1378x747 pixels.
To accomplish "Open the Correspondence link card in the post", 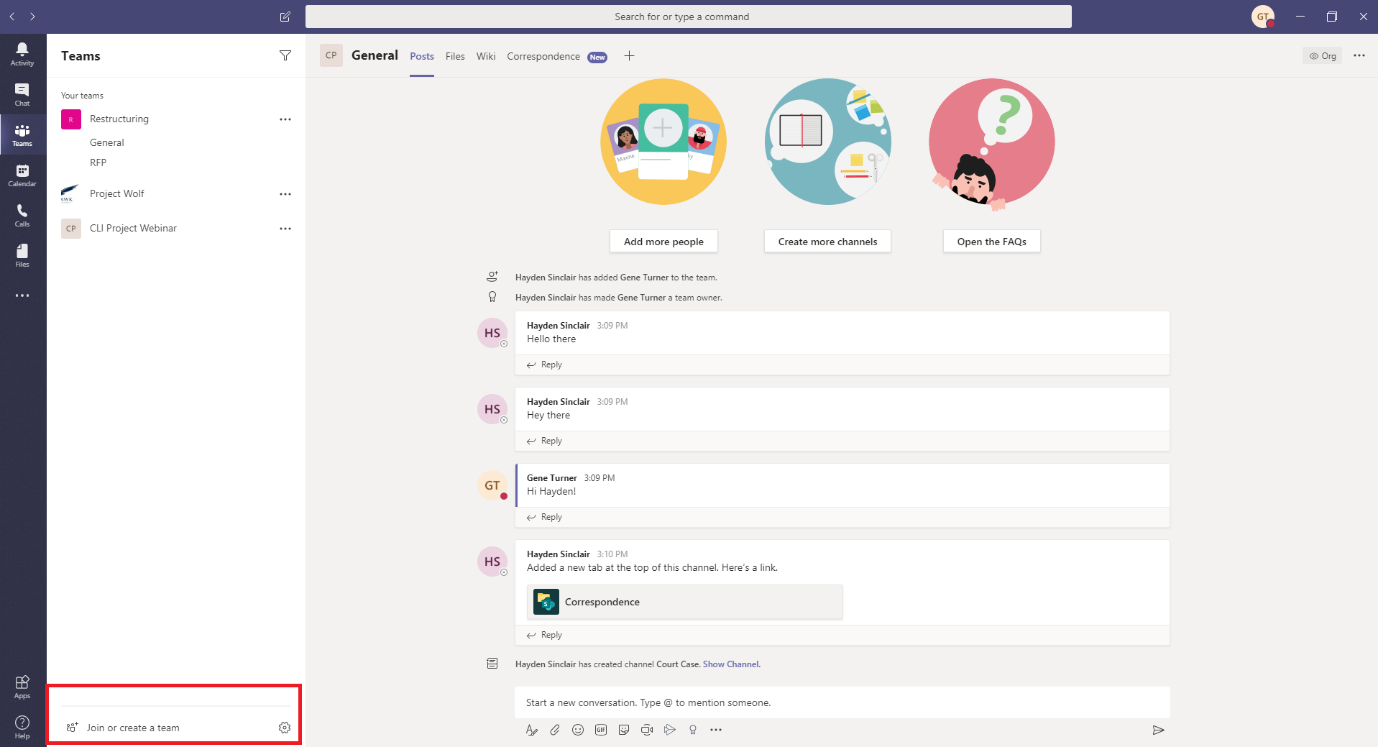I will point(685,602).
